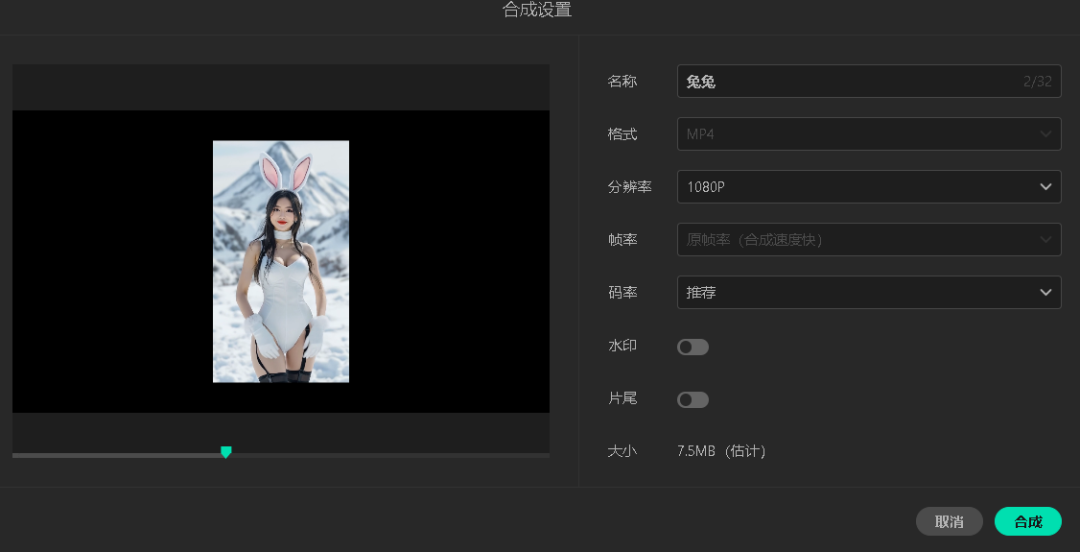Click the 2/32 character counter

(1037, 81)
